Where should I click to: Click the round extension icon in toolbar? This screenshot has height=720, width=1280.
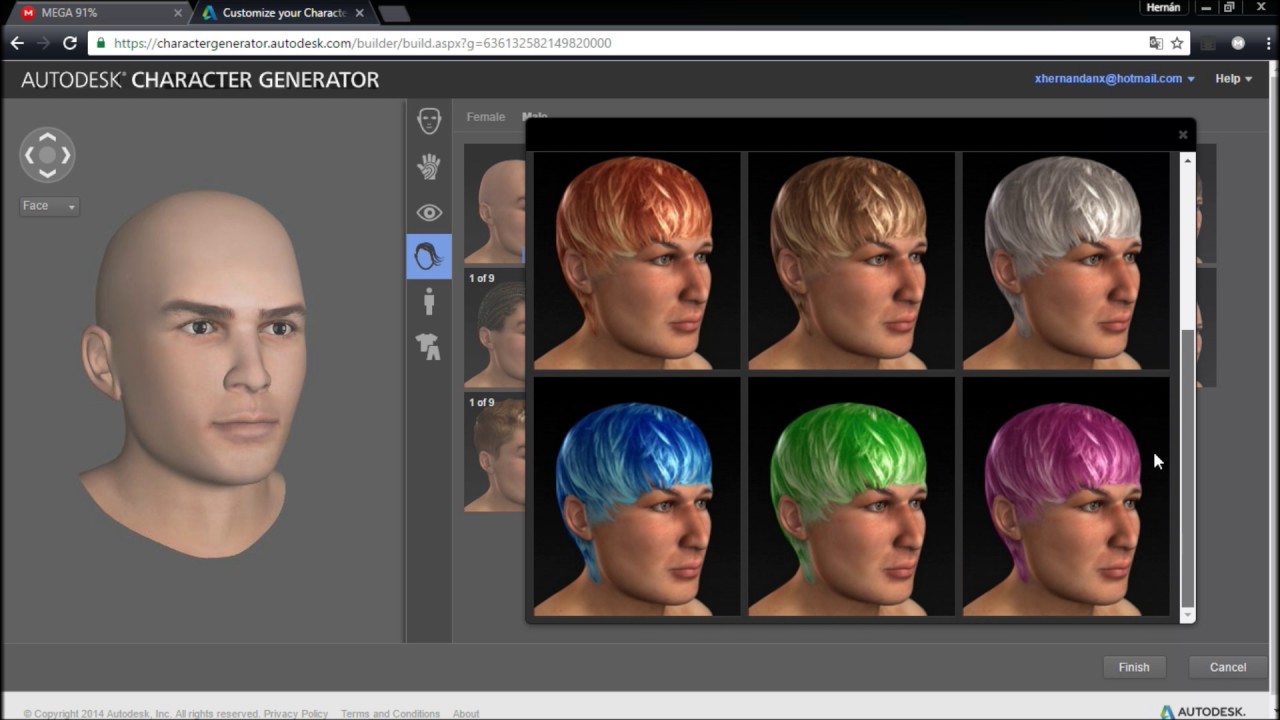[1238, 43]
